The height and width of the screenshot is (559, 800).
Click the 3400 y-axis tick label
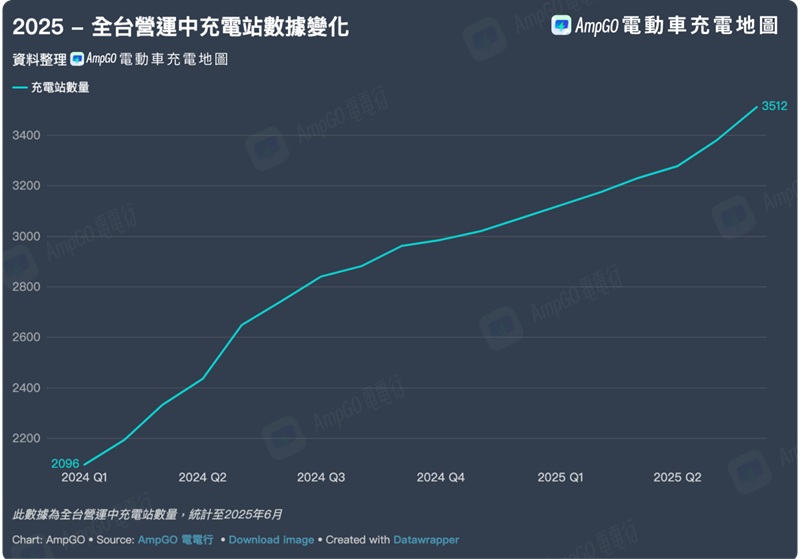[x=26, y=136]
